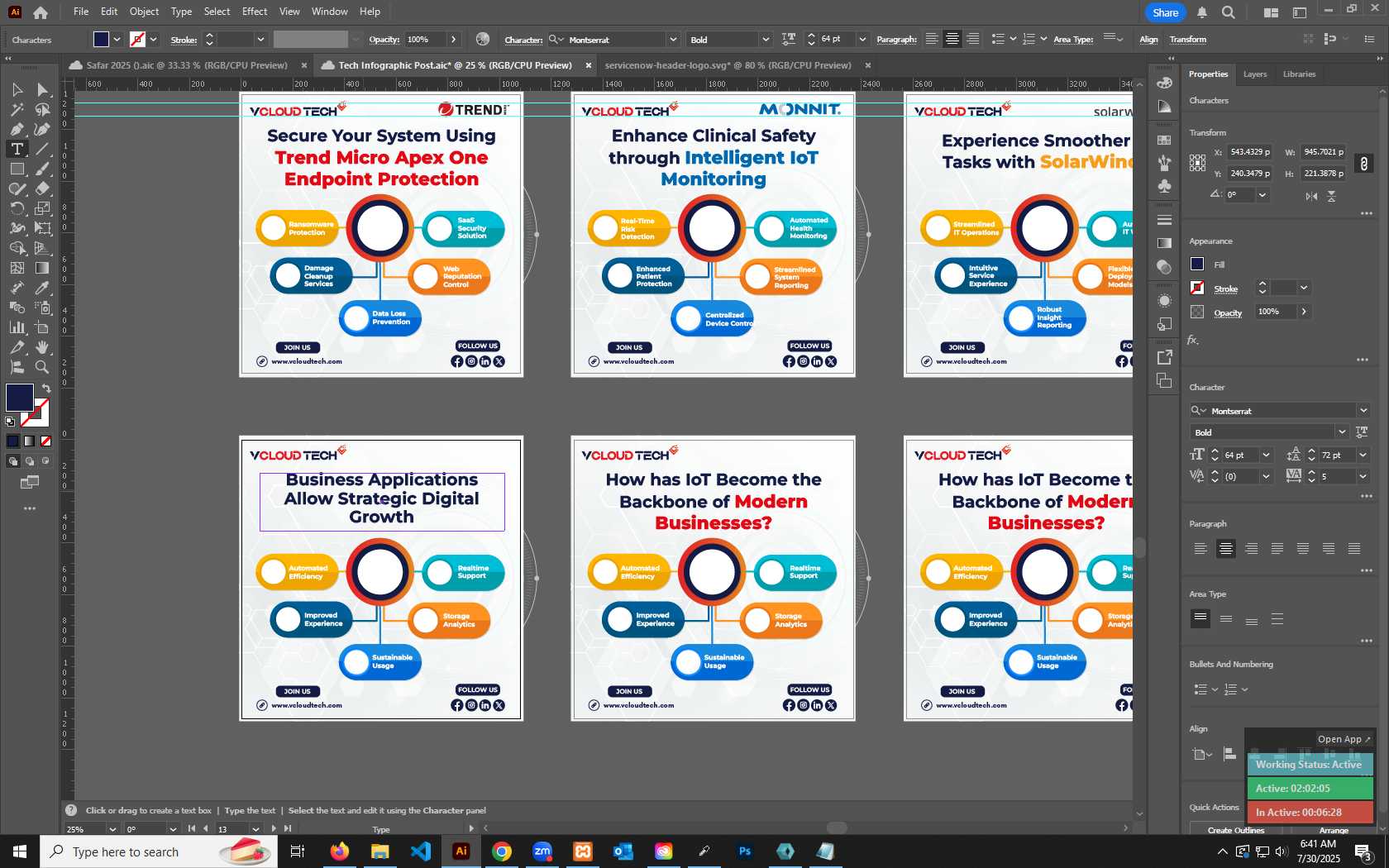Open Windows Start menu

[x=20, y=851]
